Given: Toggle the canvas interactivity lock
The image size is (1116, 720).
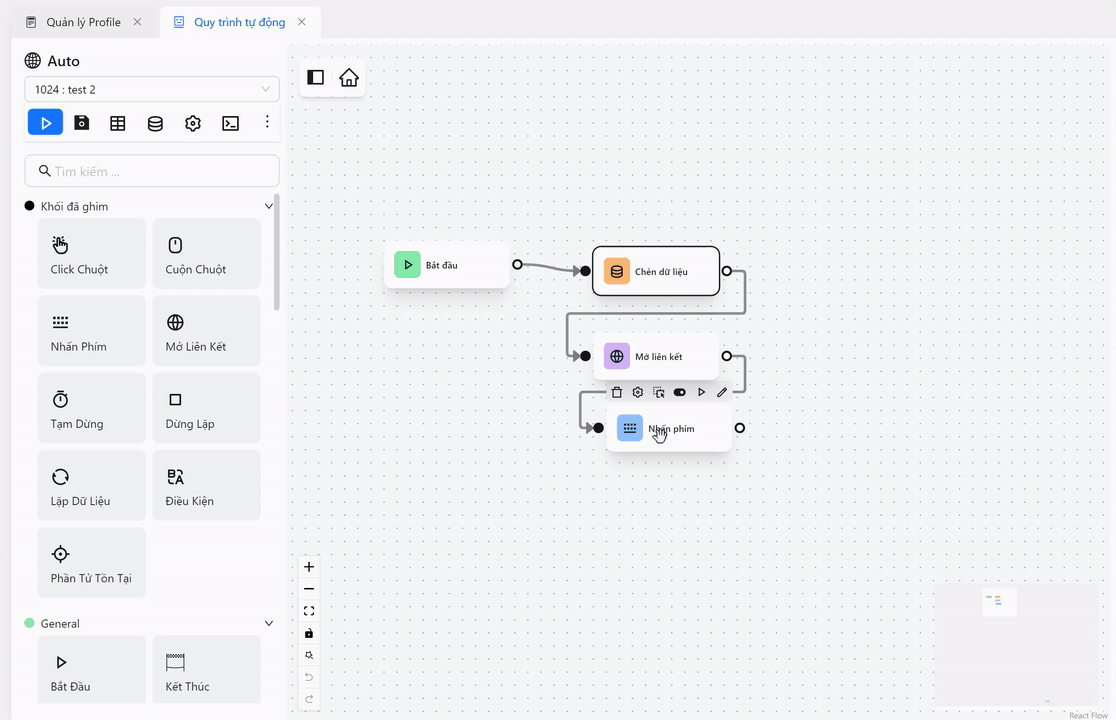Looking at the screenshot, I should click(309, 633).
